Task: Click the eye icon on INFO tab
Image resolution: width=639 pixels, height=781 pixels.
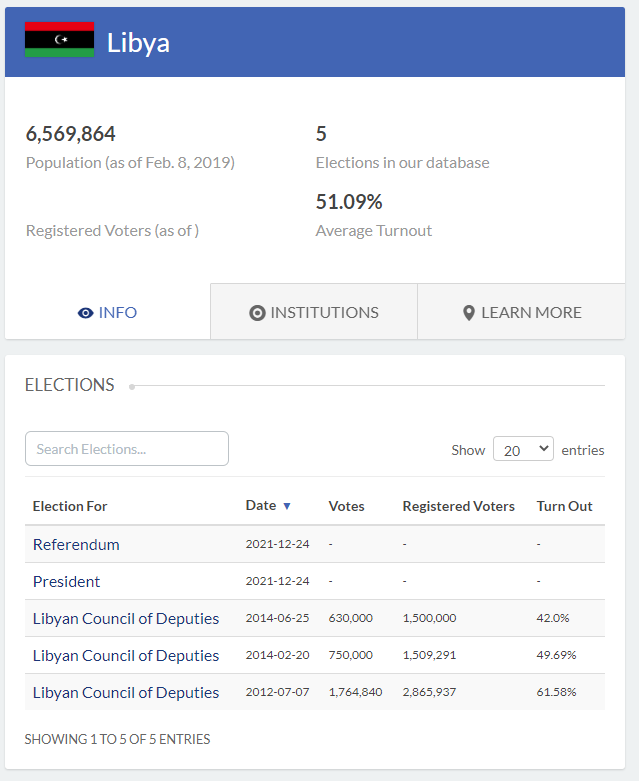Action: pos(85,313)
